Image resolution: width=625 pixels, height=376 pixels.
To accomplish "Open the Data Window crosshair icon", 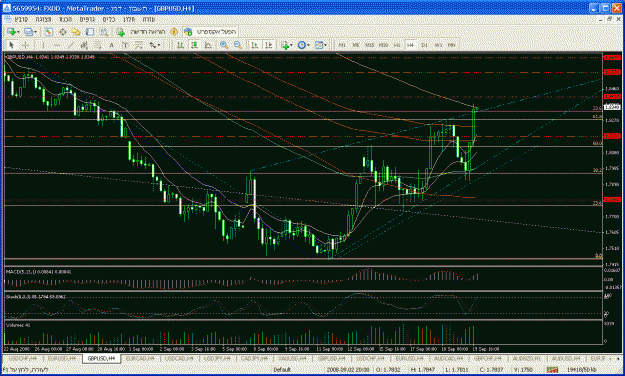I will [x=63, y=32].
